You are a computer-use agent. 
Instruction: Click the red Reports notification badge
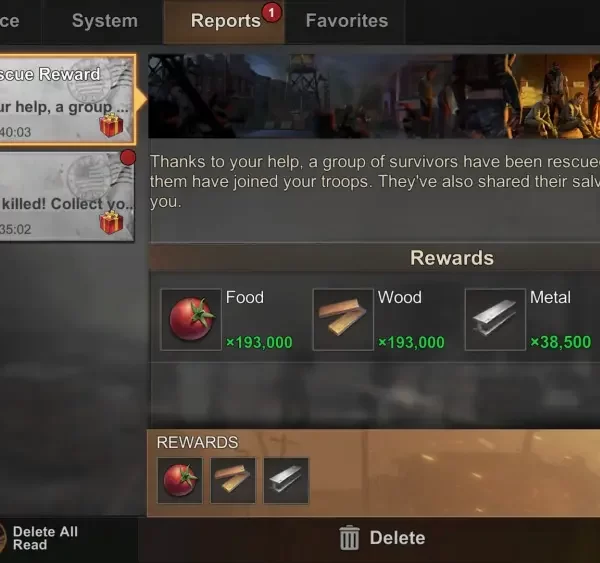tap(272, 13)
